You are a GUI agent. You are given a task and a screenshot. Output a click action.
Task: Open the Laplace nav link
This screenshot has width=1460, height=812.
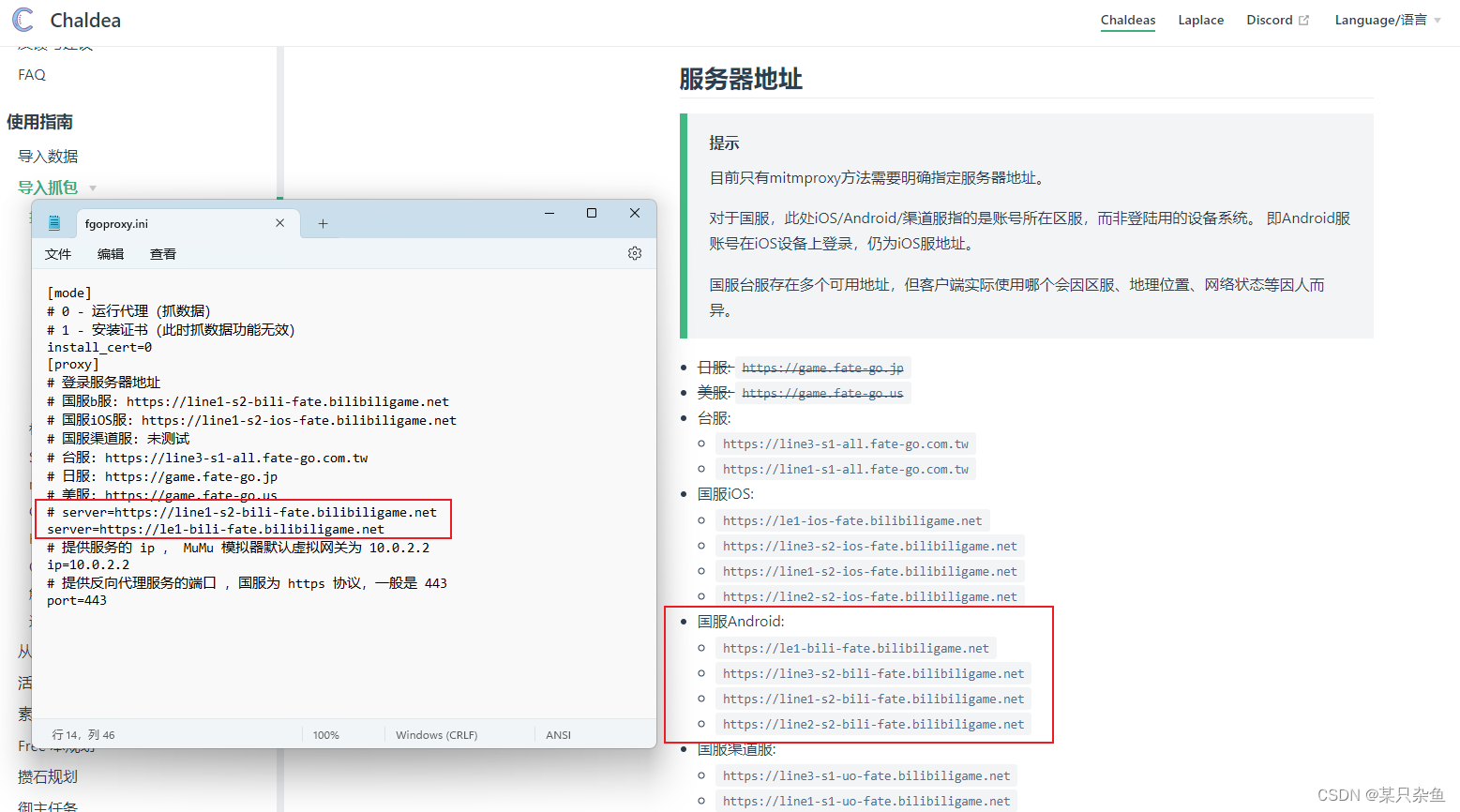[x=1201, y=20]
